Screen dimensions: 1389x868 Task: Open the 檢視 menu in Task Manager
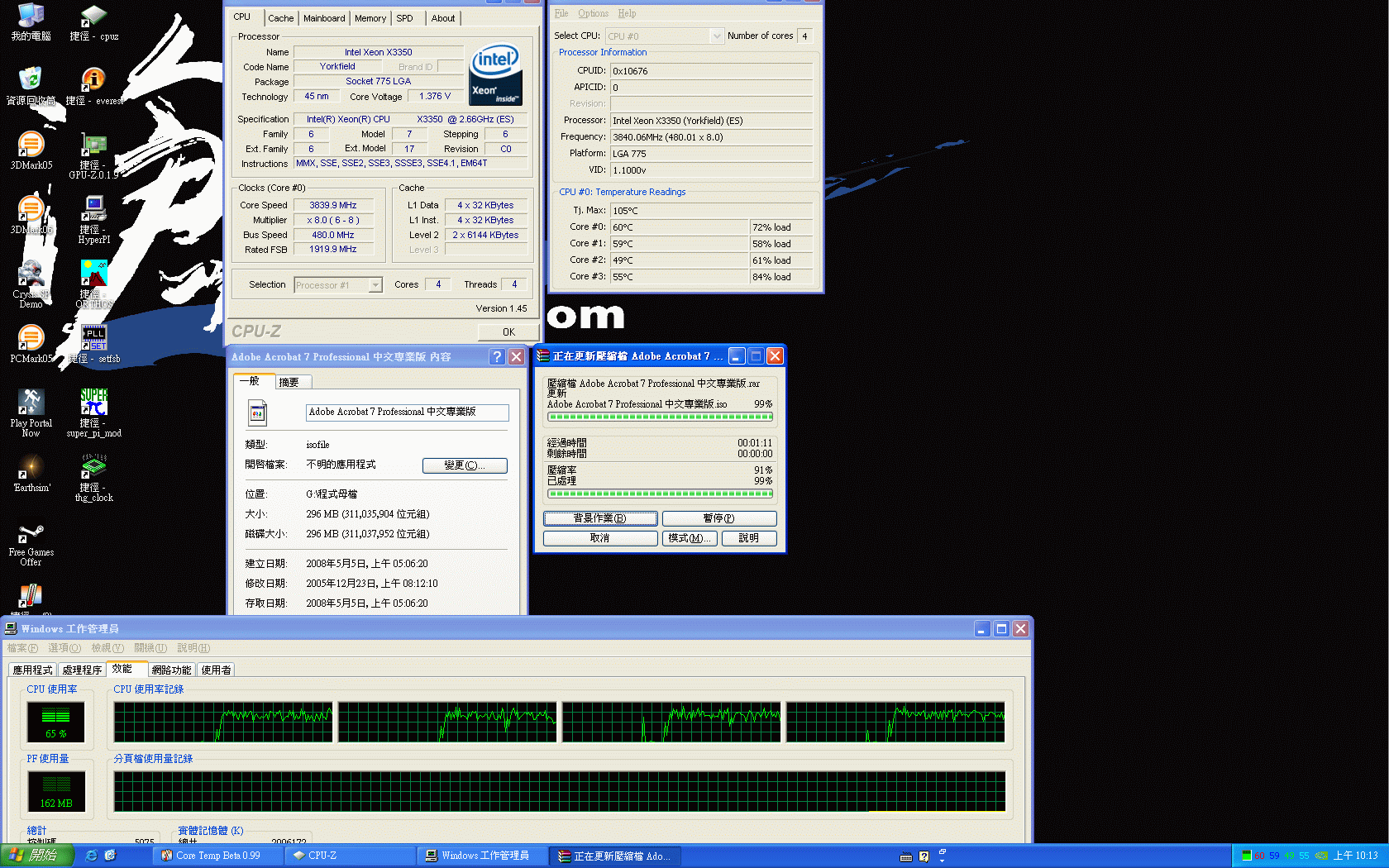tap(107, 648)
